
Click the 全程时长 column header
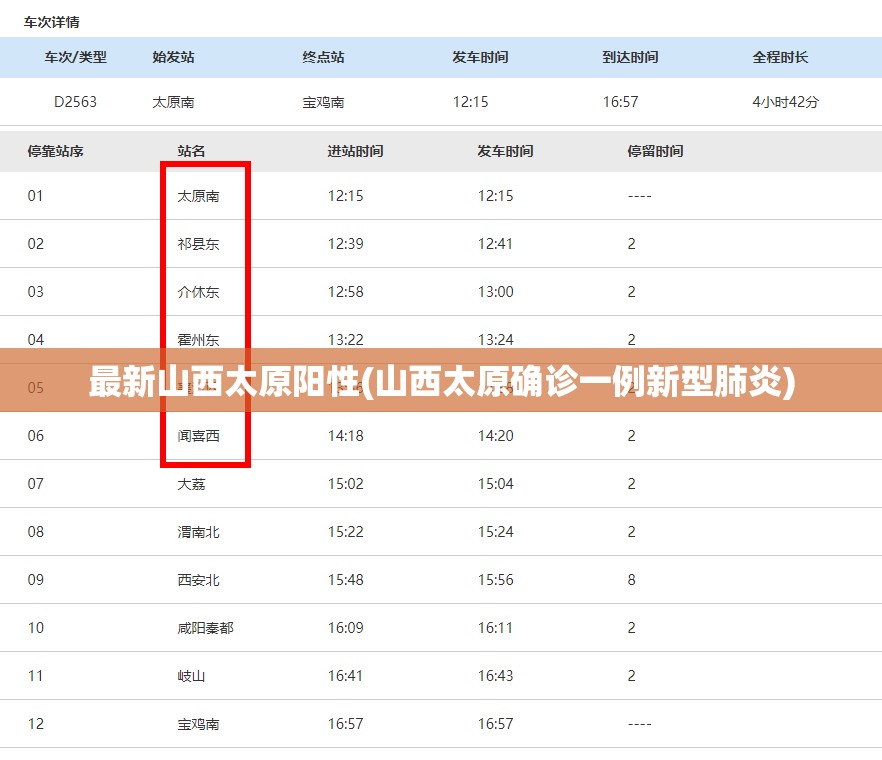(x=780, y=57)
